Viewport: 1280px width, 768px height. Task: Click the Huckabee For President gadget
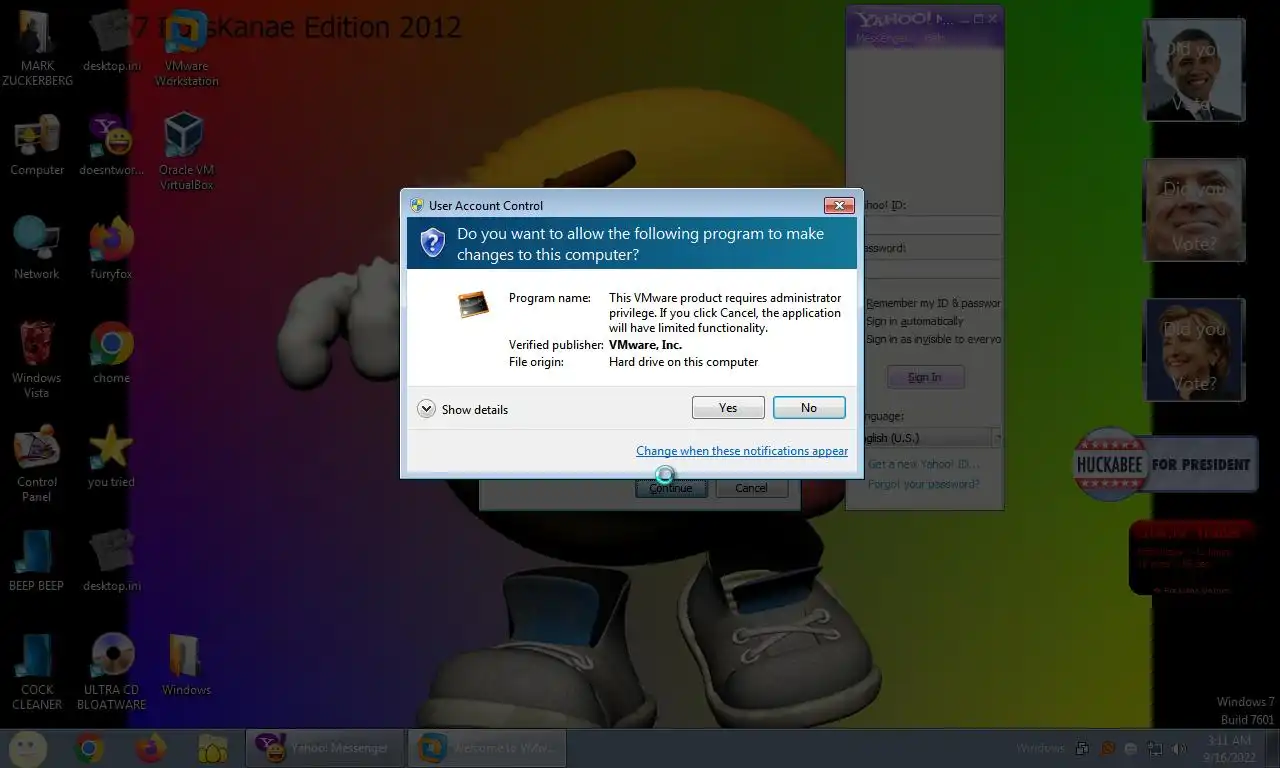click(x=1165, y=464)
